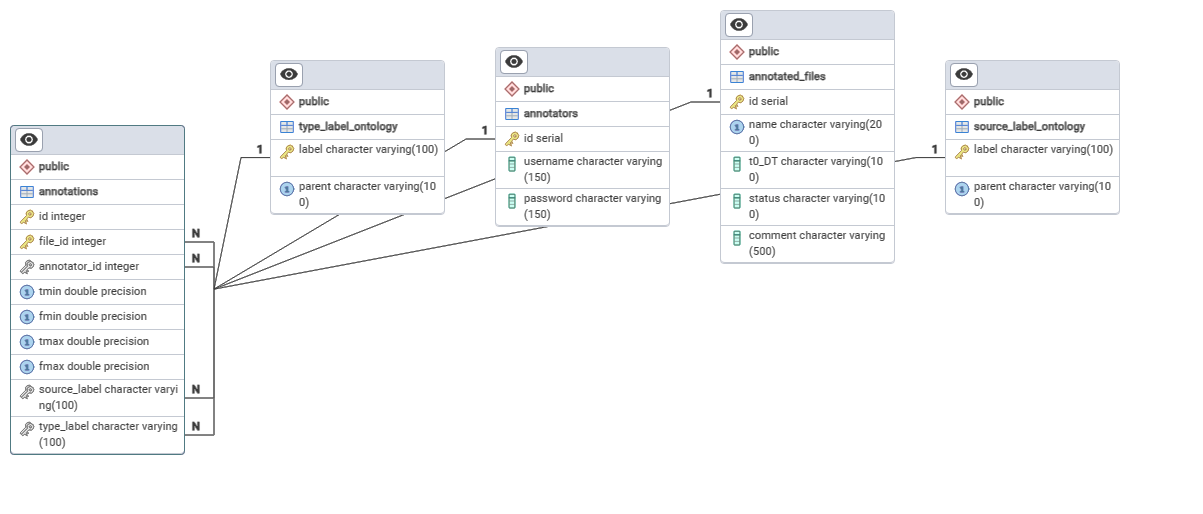
Task: Toggle eye icon on type_label_ontology table
Action: point(289,75)
